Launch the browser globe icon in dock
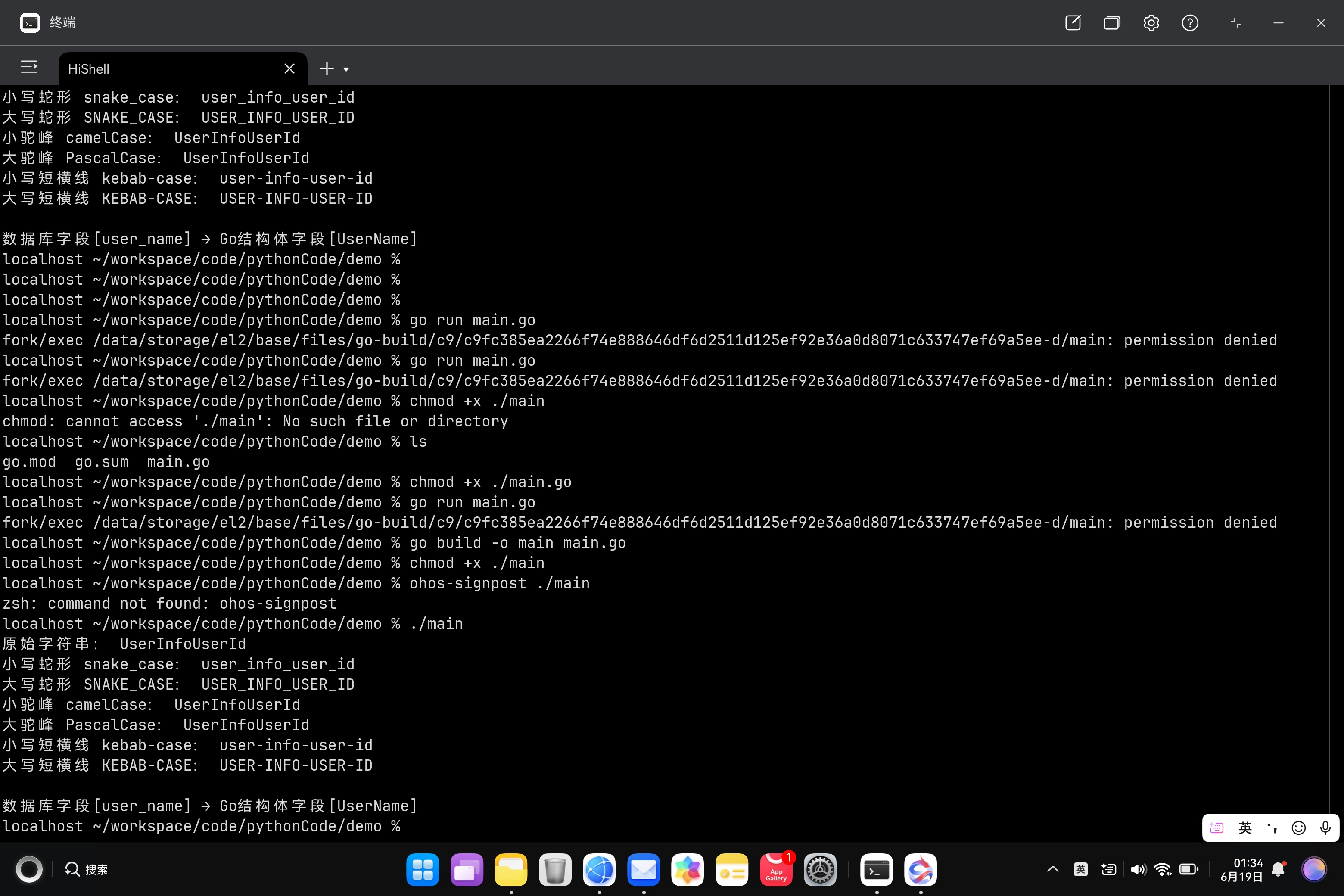 (x=599, y=870)
